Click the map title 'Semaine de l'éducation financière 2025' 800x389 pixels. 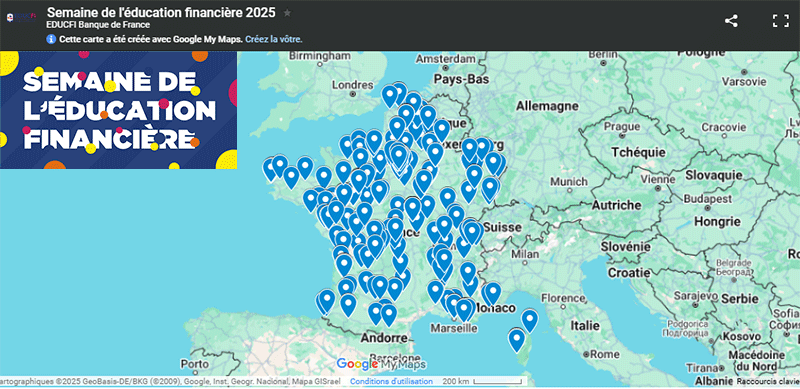tap(161, 13)
